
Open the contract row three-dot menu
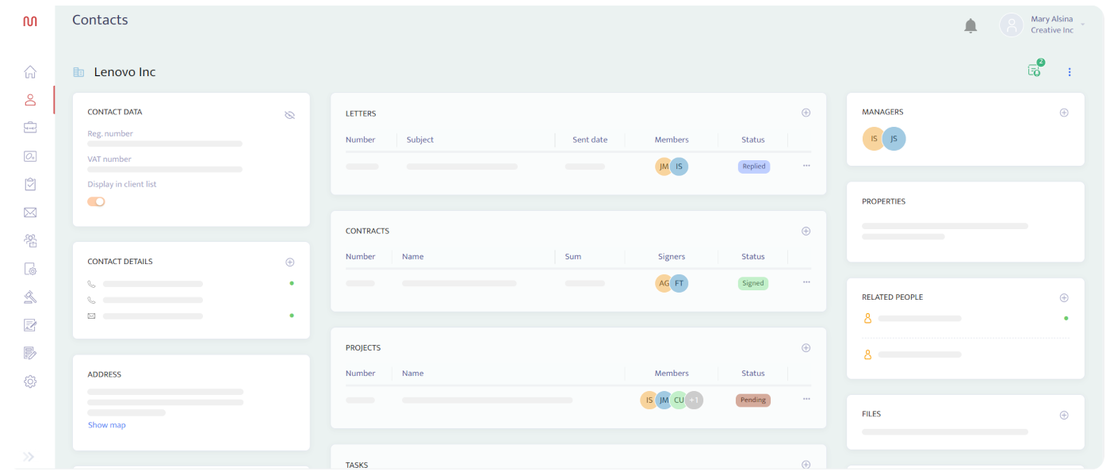(x=806, y=282)
